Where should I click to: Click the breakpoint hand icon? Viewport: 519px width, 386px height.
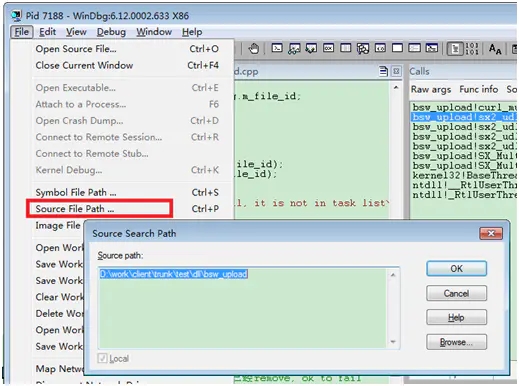coord(254,49)
